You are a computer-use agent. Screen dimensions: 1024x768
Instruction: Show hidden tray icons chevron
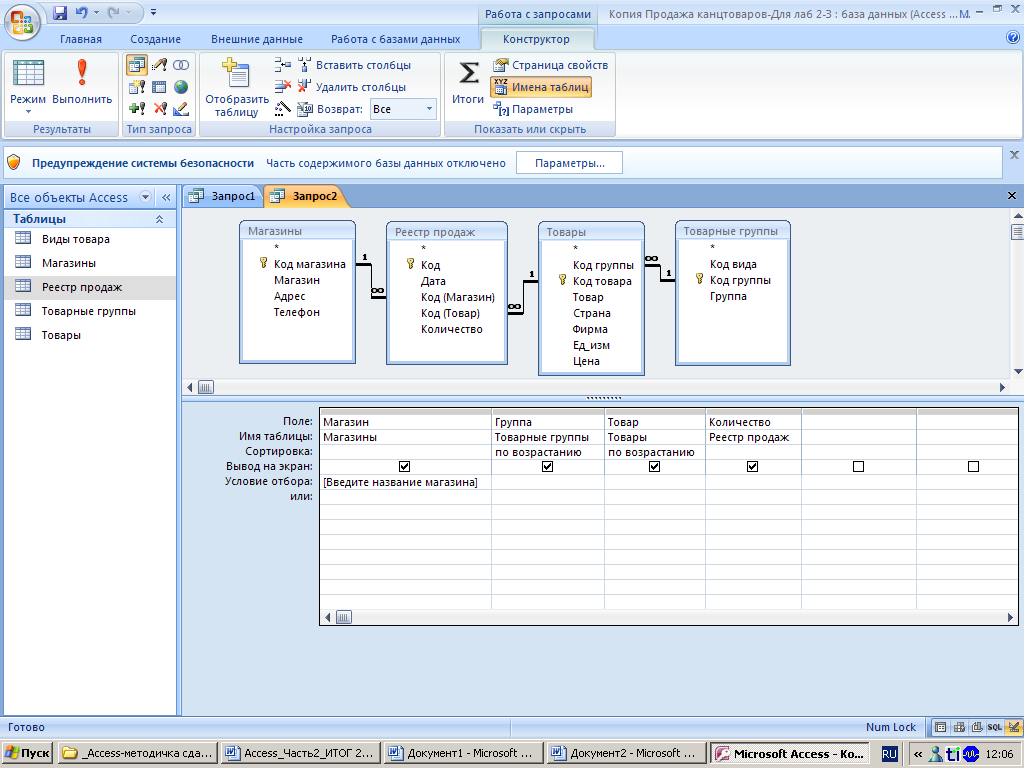coord(918,754)
